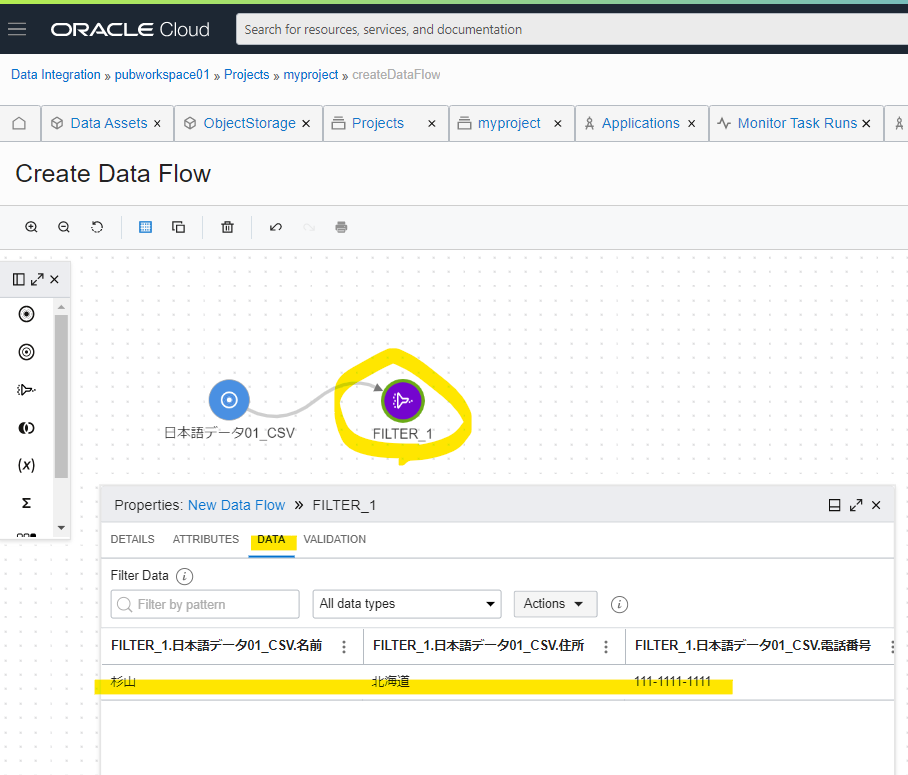This screenshot has height=775, width=908.
Task: Click info icon next to Actions
Action: pyautogui.click(x=619, y=605)
